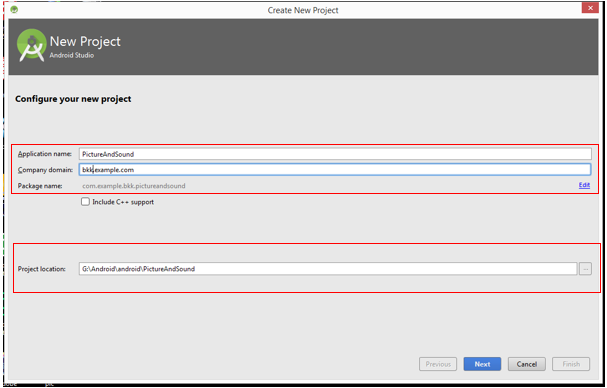Image resolution: width=607 pixels, height=388 pixels.
Task: Click inside the Company domain field
Action: tap(335, 170)
